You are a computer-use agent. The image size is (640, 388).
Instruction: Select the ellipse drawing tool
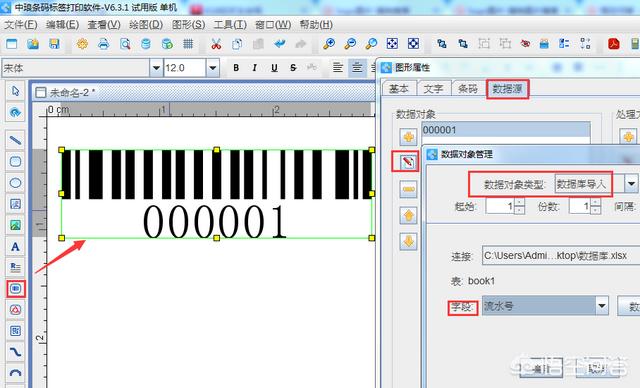16,183
